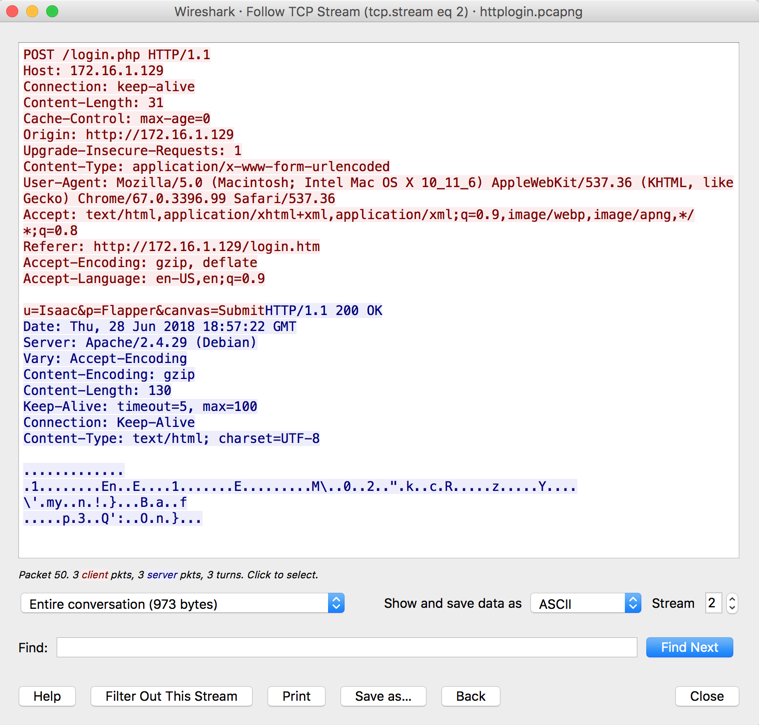Click the Close button at bottom right
The image size is (759, 725).
tap(706, 696)
